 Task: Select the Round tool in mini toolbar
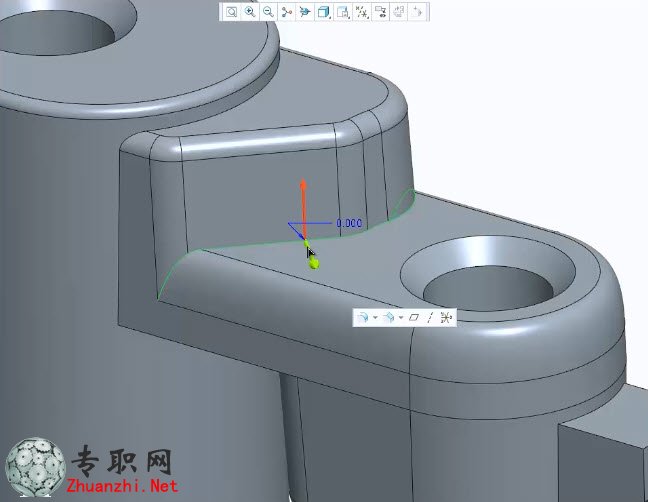(362, 317)
